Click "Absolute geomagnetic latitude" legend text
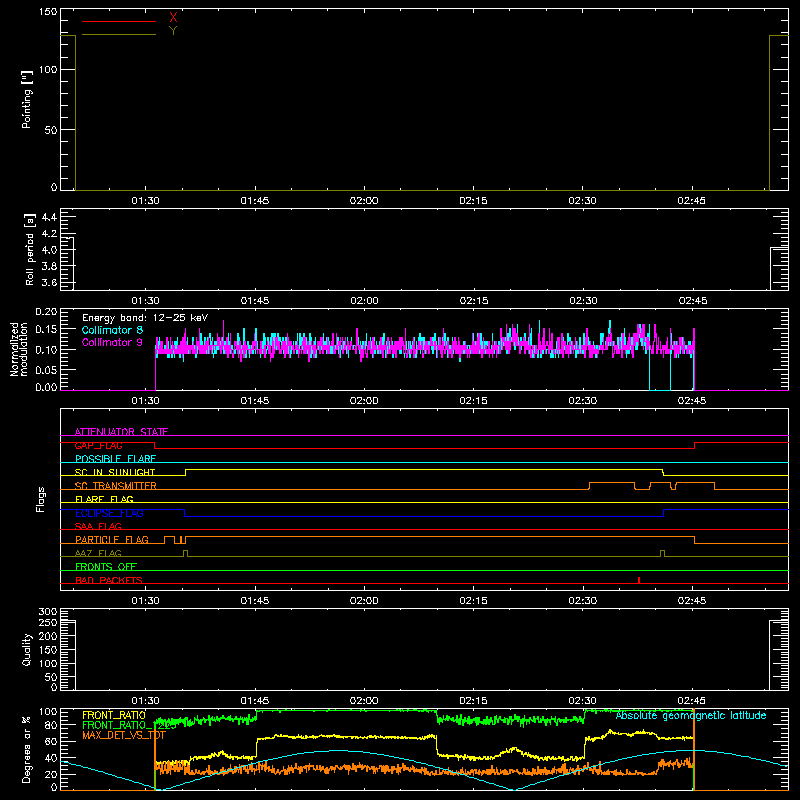The width and height of the screenshot is (800, 800). [x=691, y=716]
